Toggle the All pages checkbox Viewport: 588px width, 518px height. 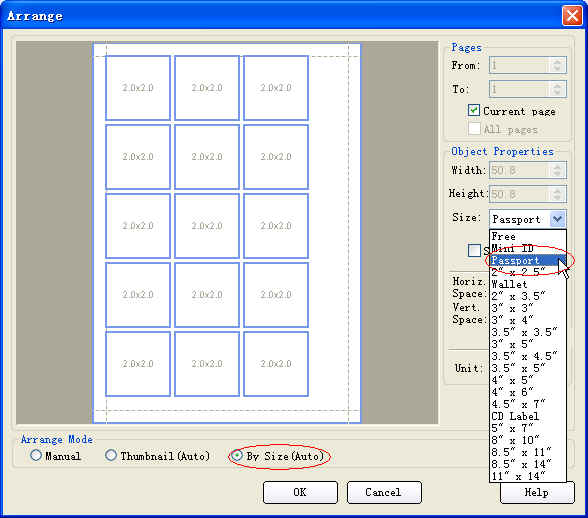[x=474, y=129]
